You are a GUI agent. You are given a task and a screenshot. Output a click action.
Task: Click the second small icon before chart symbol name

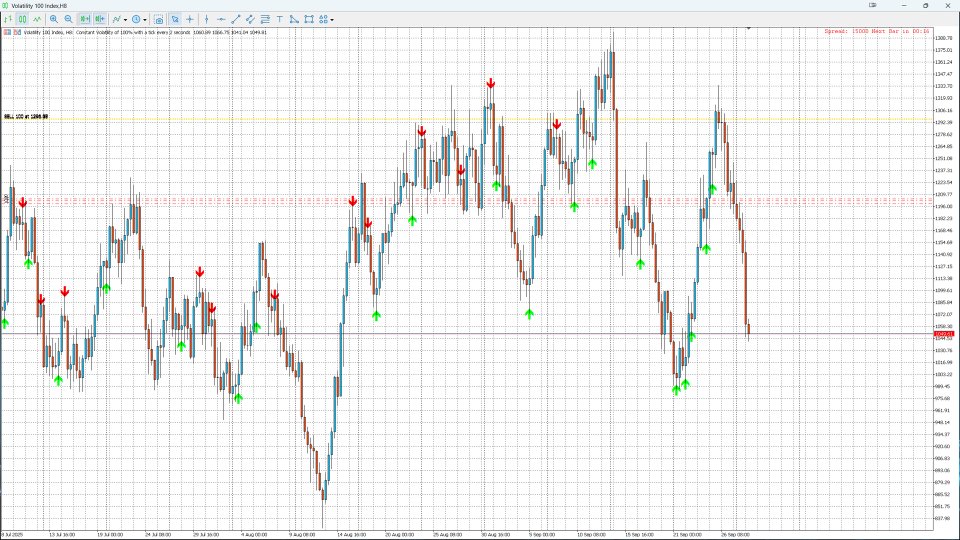pos(17,32)
